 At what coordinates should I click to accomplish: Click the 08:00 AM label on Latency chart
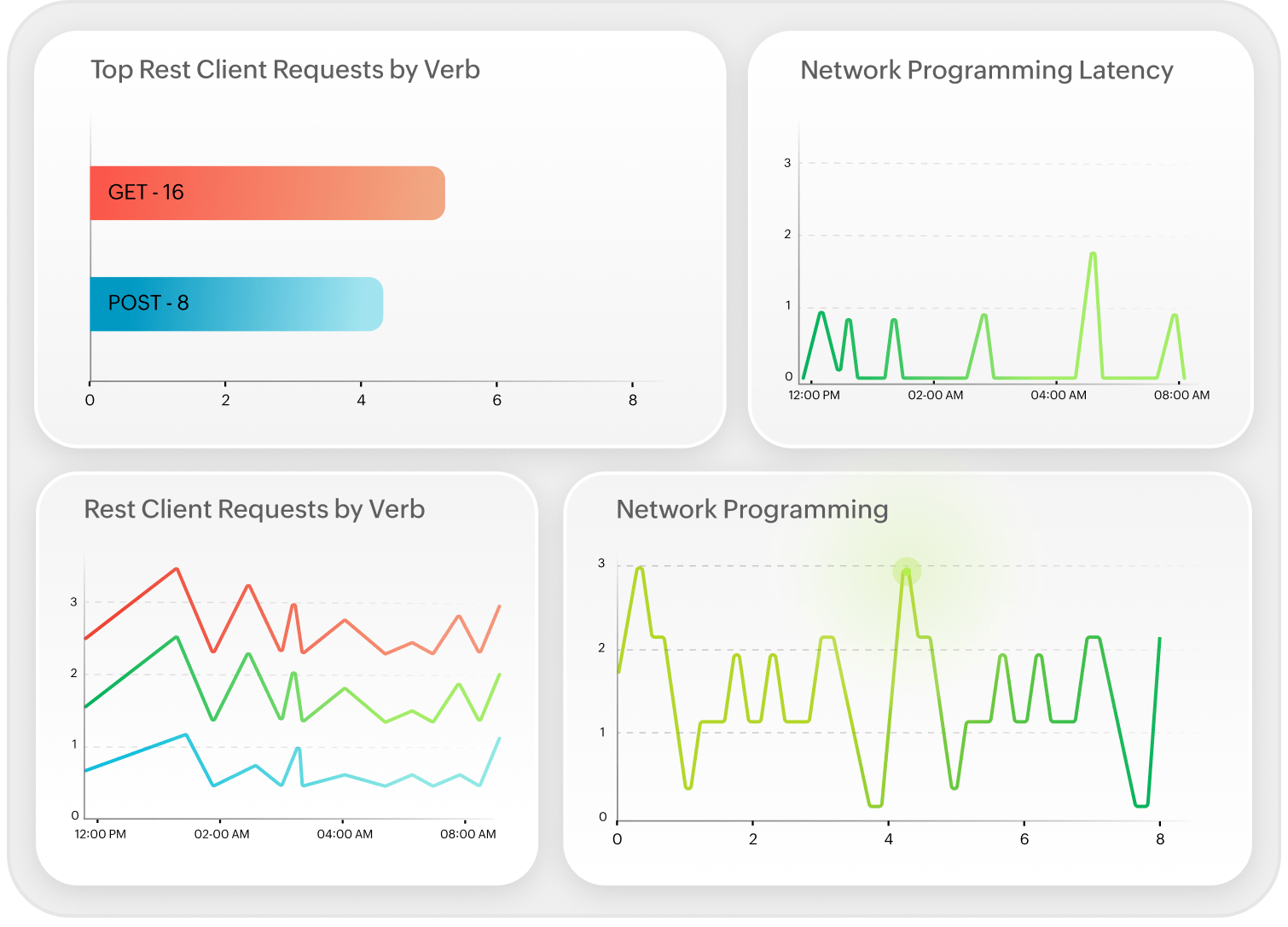point(1181,395)
